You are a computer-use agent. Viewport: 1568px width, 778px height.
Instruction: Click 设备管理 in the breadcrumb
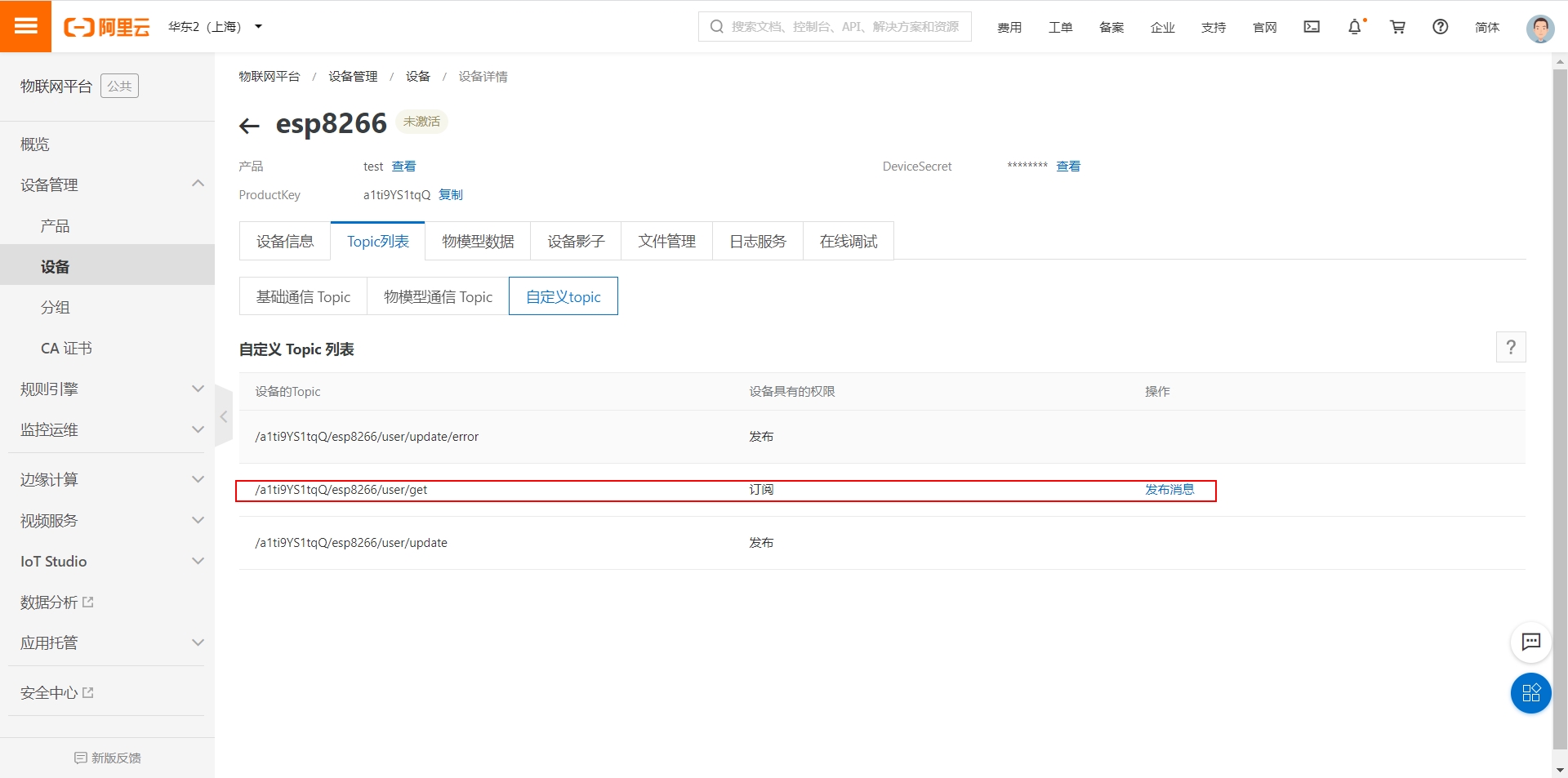(x=353, y=77)
